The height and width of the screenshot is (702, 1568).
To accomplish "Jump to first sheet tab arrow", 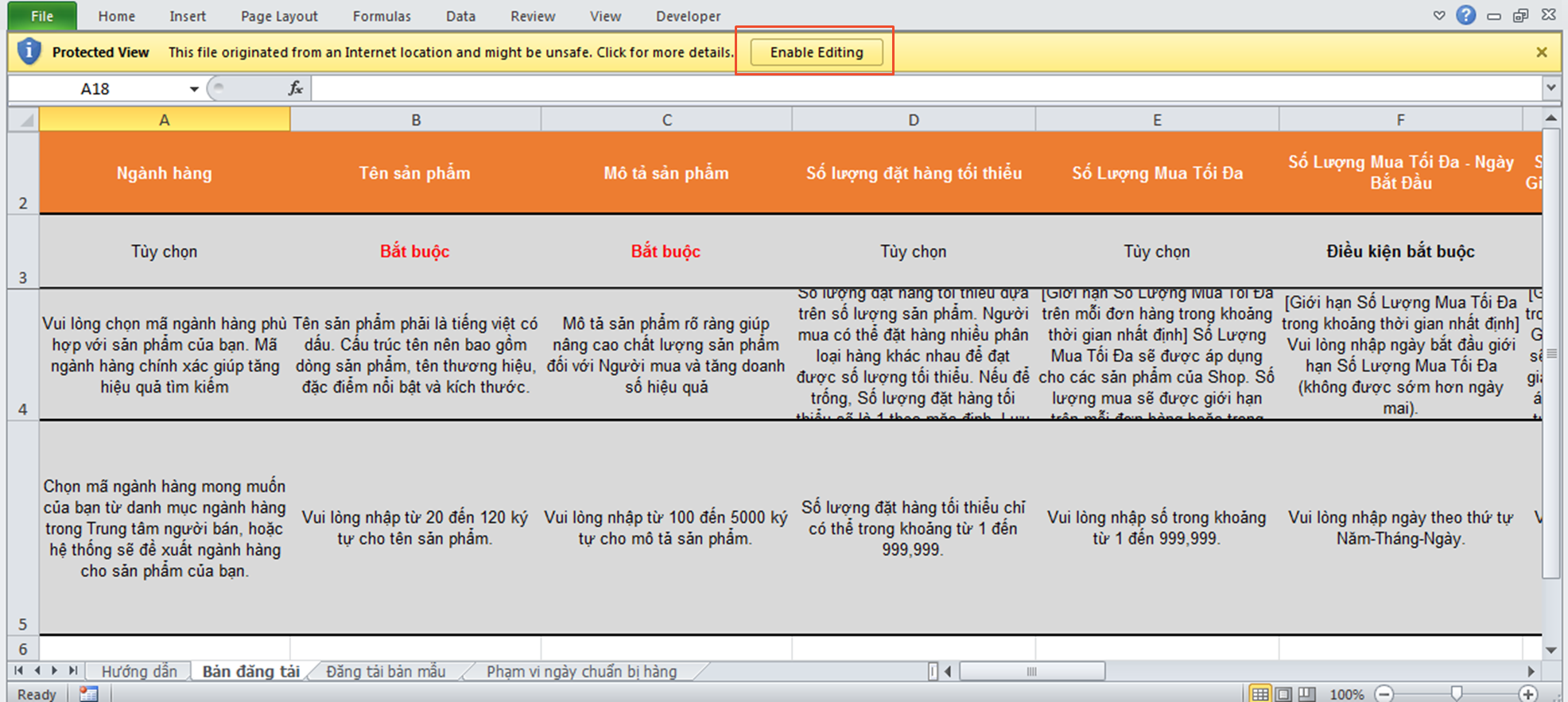I will (x=18, y=671).
